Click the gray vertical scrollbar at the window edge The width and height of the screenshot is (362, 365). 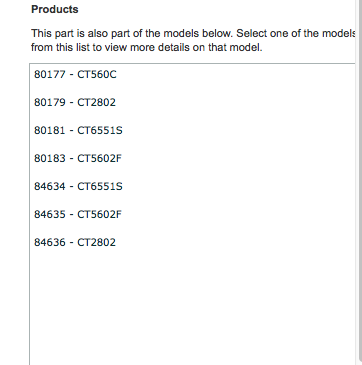(x=359, y=182)
